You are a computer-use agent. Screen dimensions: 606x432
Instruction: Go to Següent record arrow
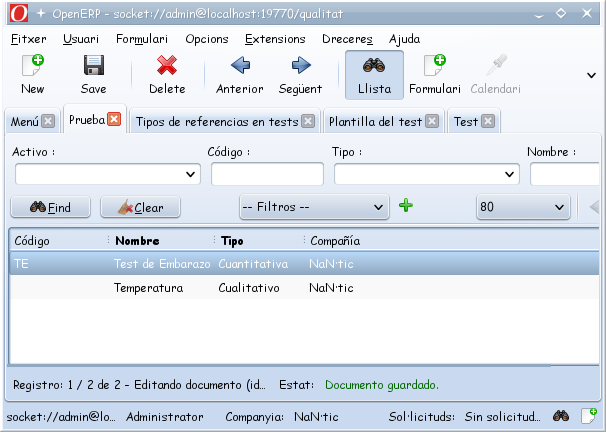pos(301,65)
